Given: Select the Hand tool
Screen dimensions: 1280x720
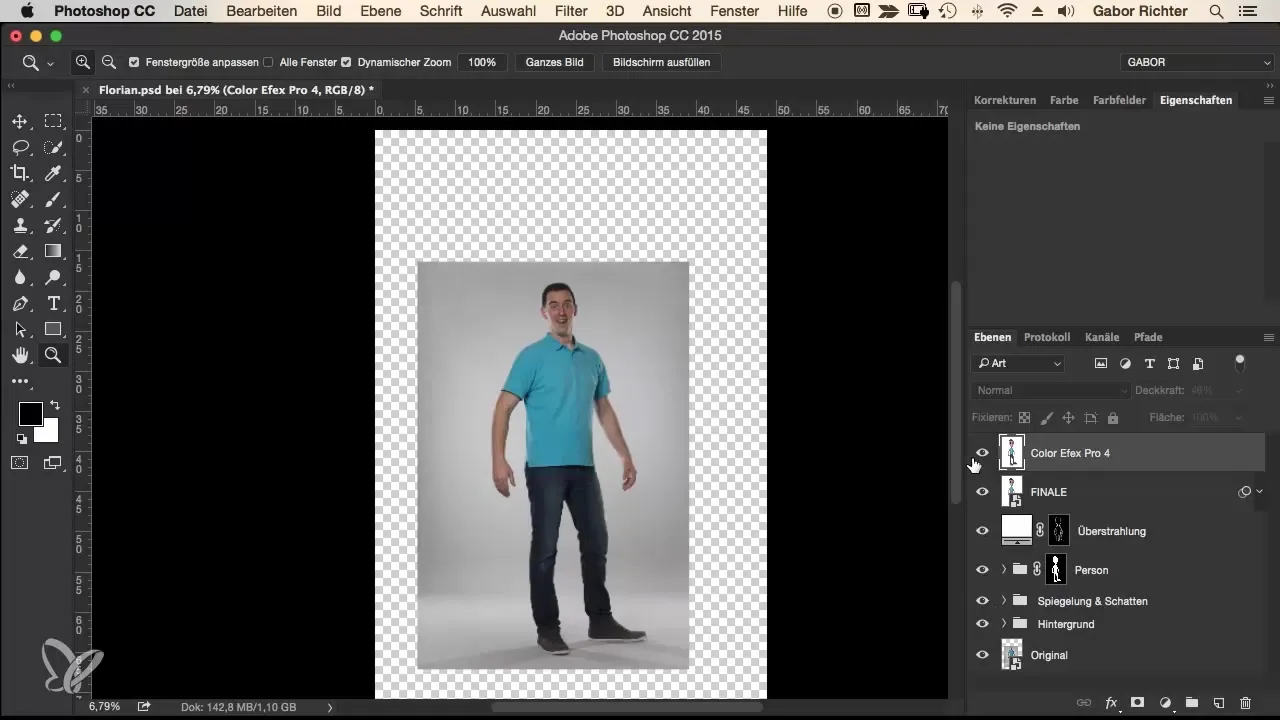Looking at the screenshot, I should click(x=19, y=355).
